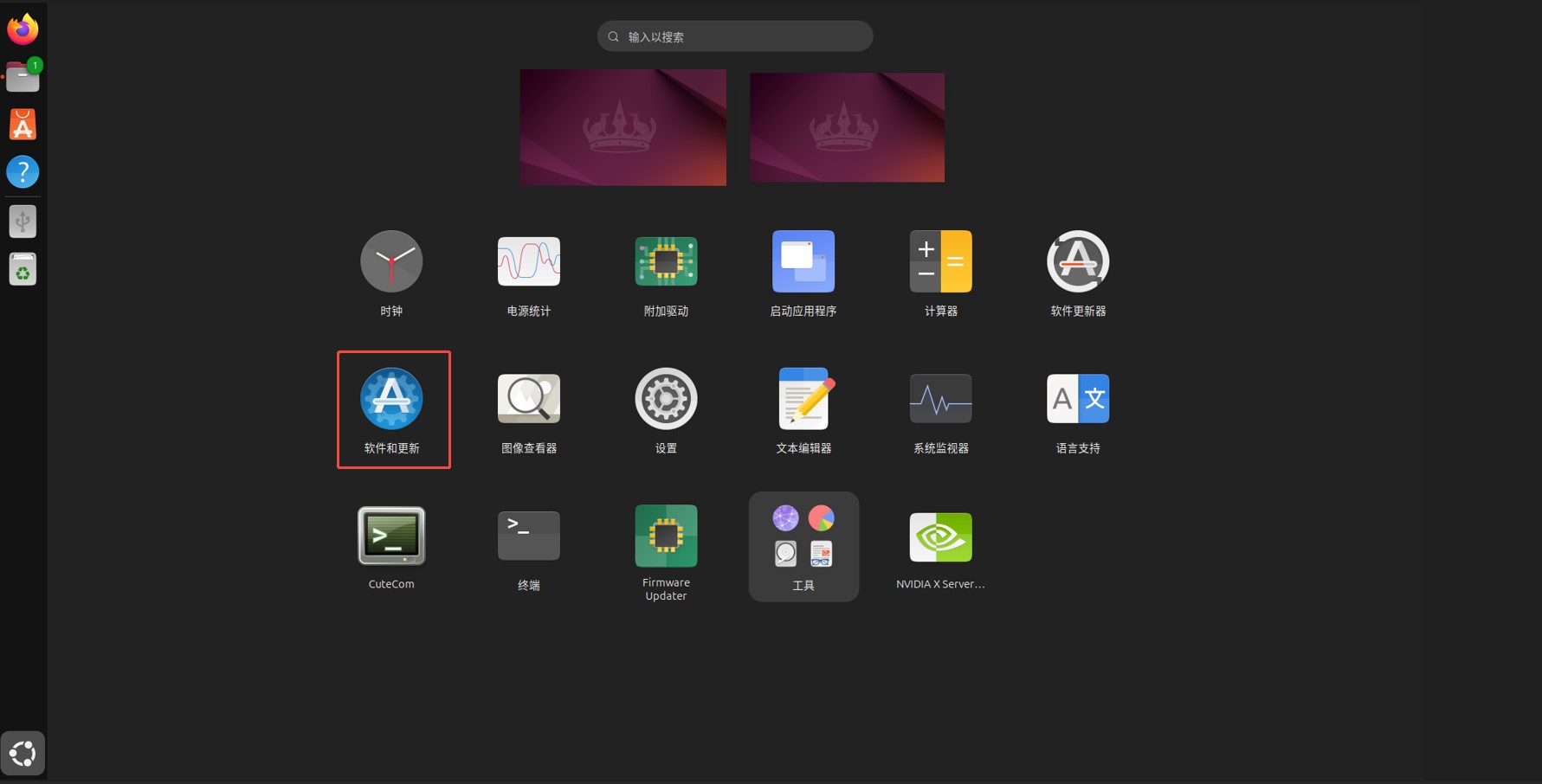Expand the 工具 app folder

[x=803, y=537]
